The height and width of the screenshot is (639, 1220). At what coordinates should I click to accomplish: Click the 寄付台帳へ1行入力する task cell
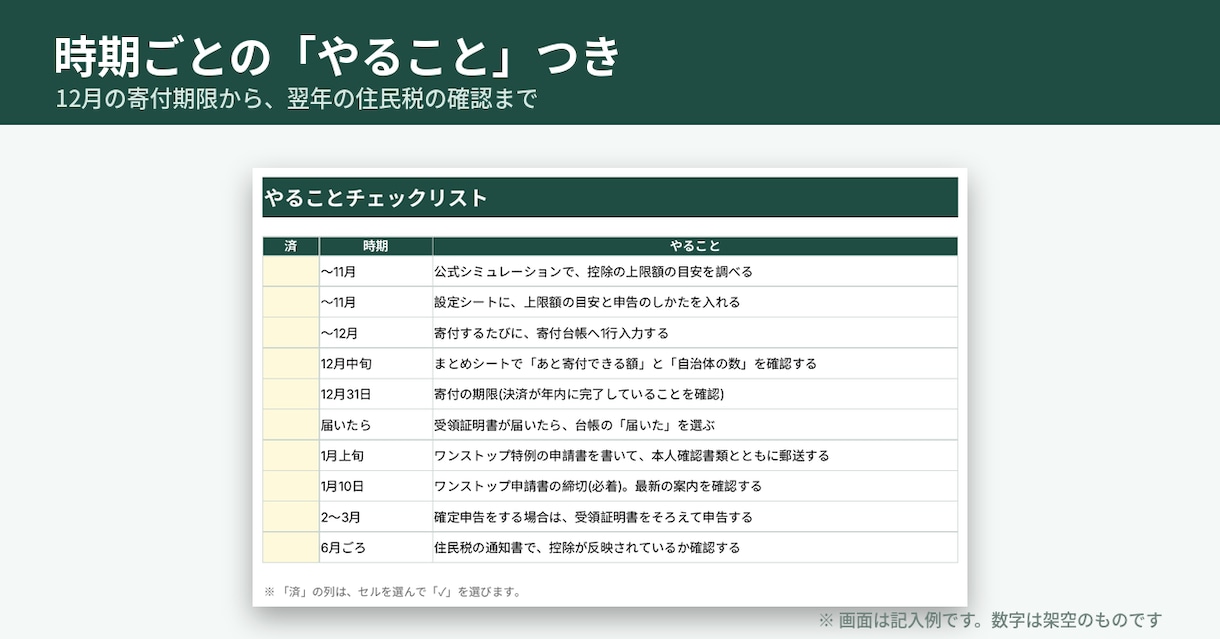[x=695, y=333]
